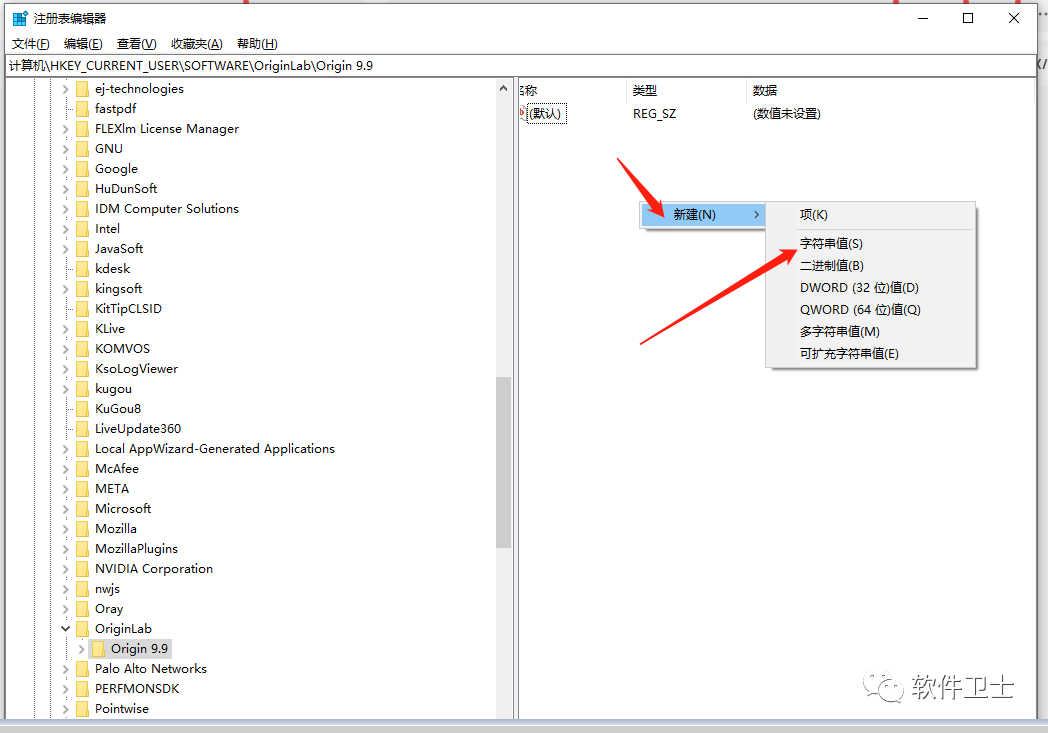Click the Intel folder icon

(x=82, y=229)
